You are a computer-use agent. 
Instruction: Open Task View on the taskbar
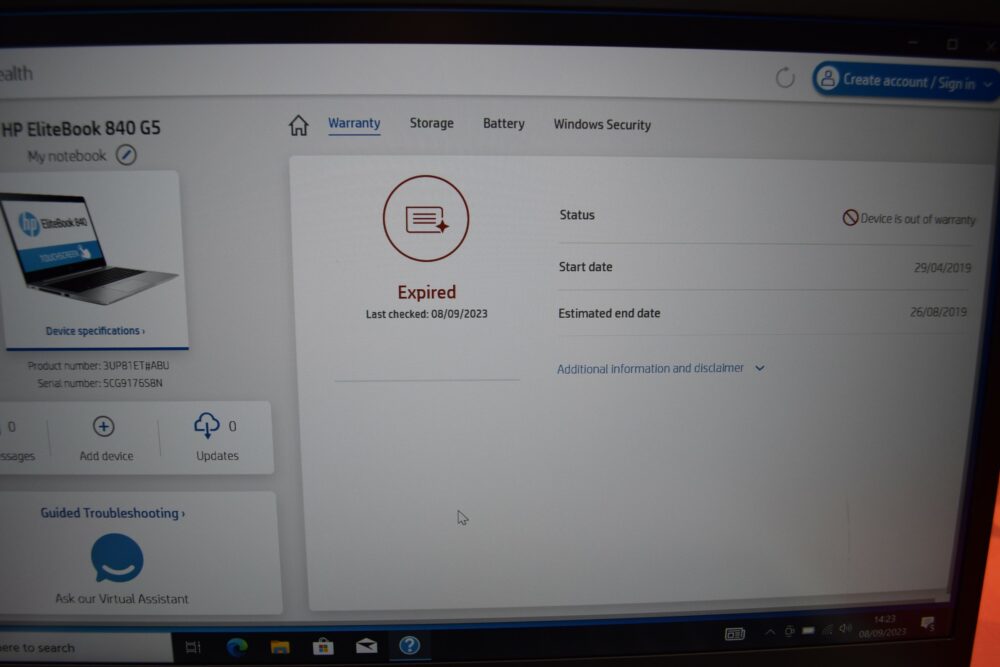click(193, 648)
